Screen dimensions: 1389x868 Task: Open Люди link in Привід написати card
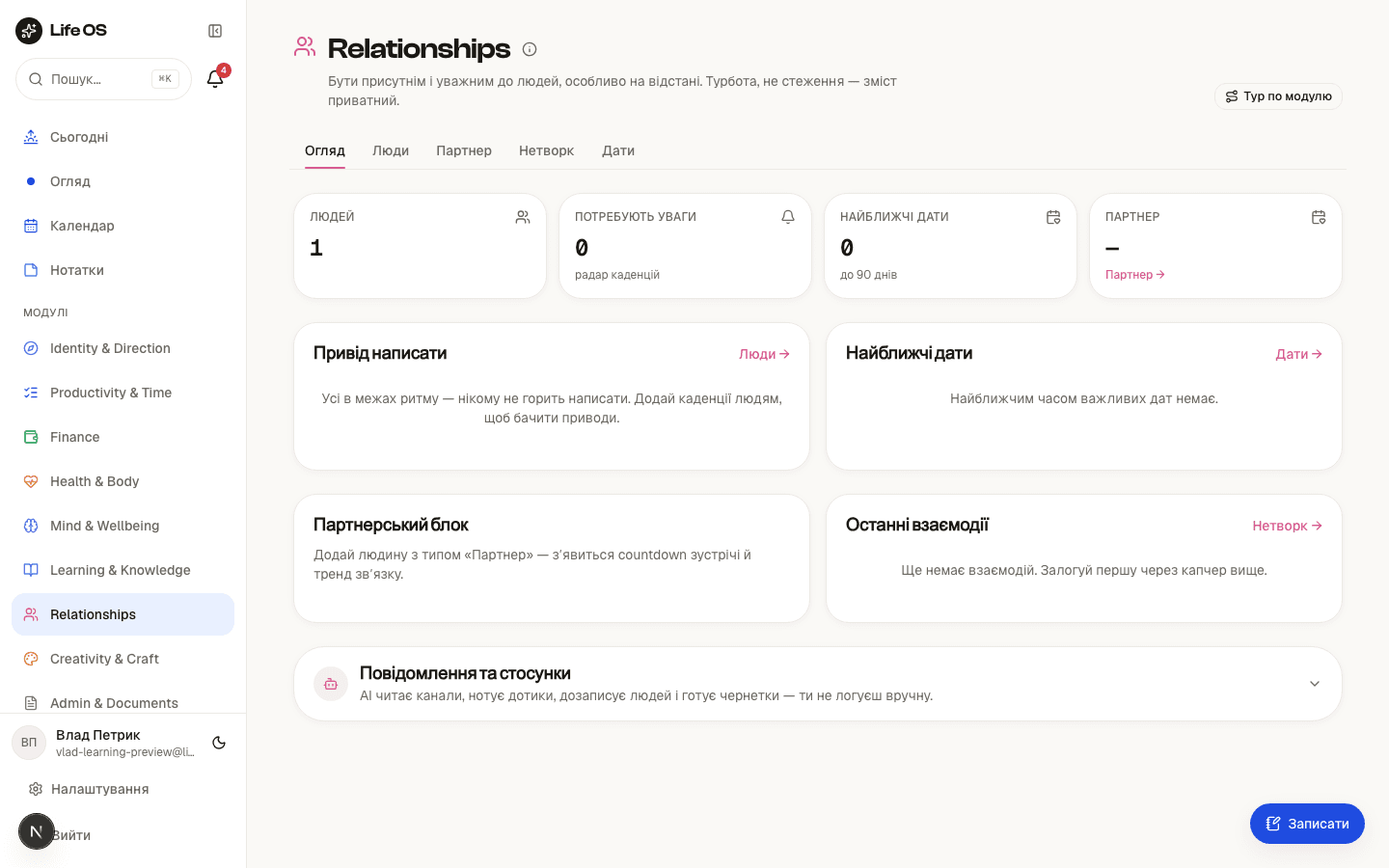(x=765, y=354)
